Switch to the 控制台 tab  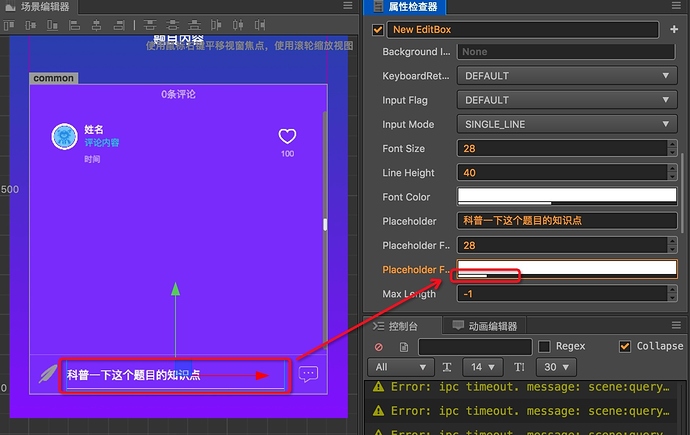point(403,326)
